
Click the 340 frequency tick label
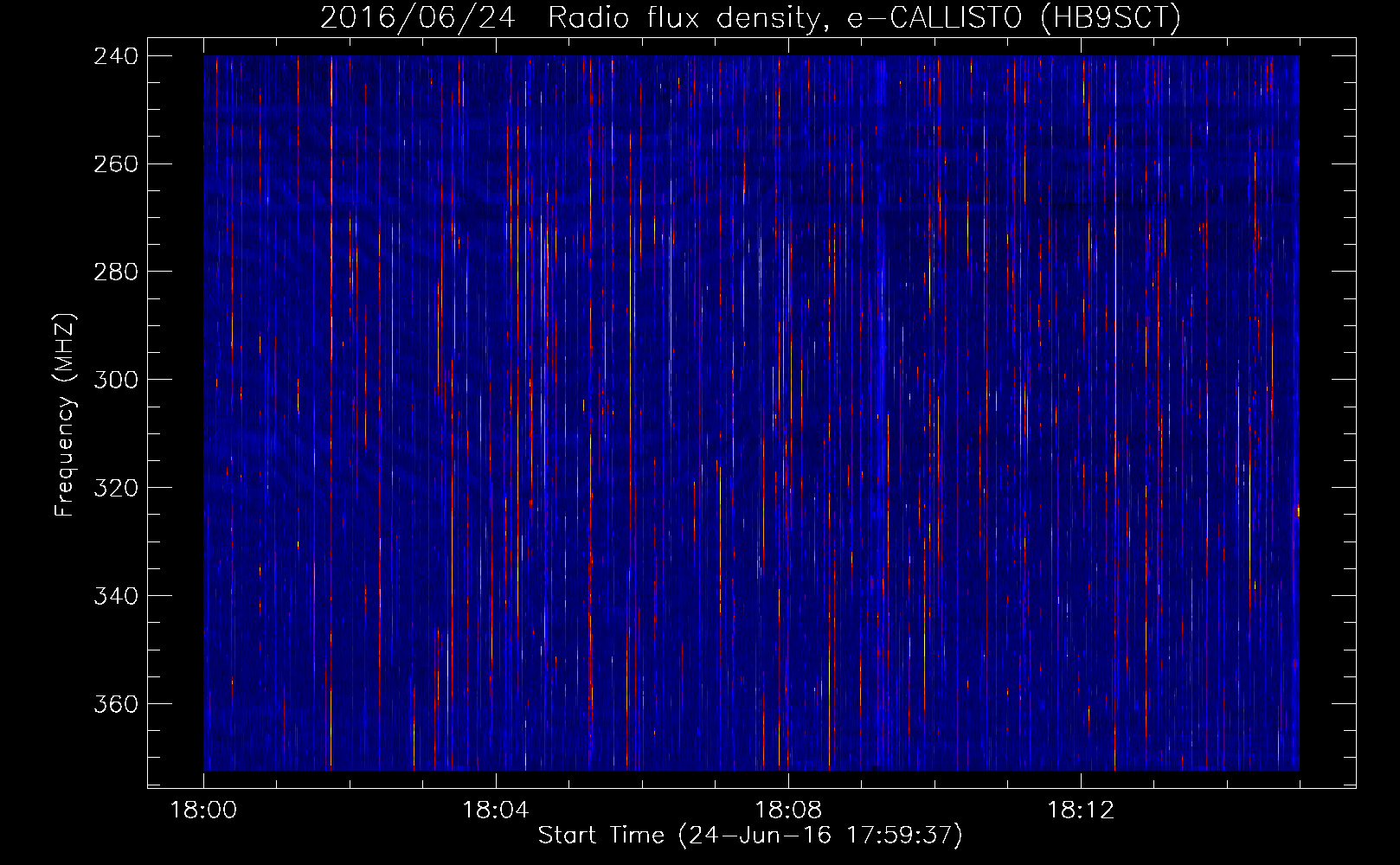116,597
